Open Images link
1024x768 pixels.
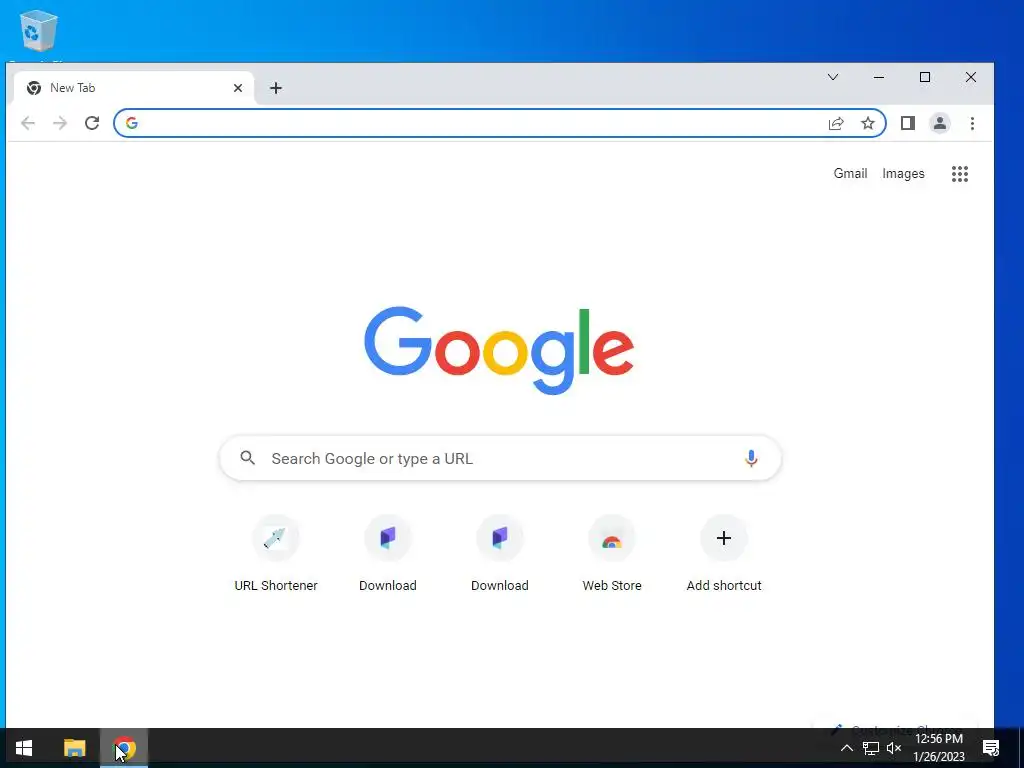click(x=903, y=174)
